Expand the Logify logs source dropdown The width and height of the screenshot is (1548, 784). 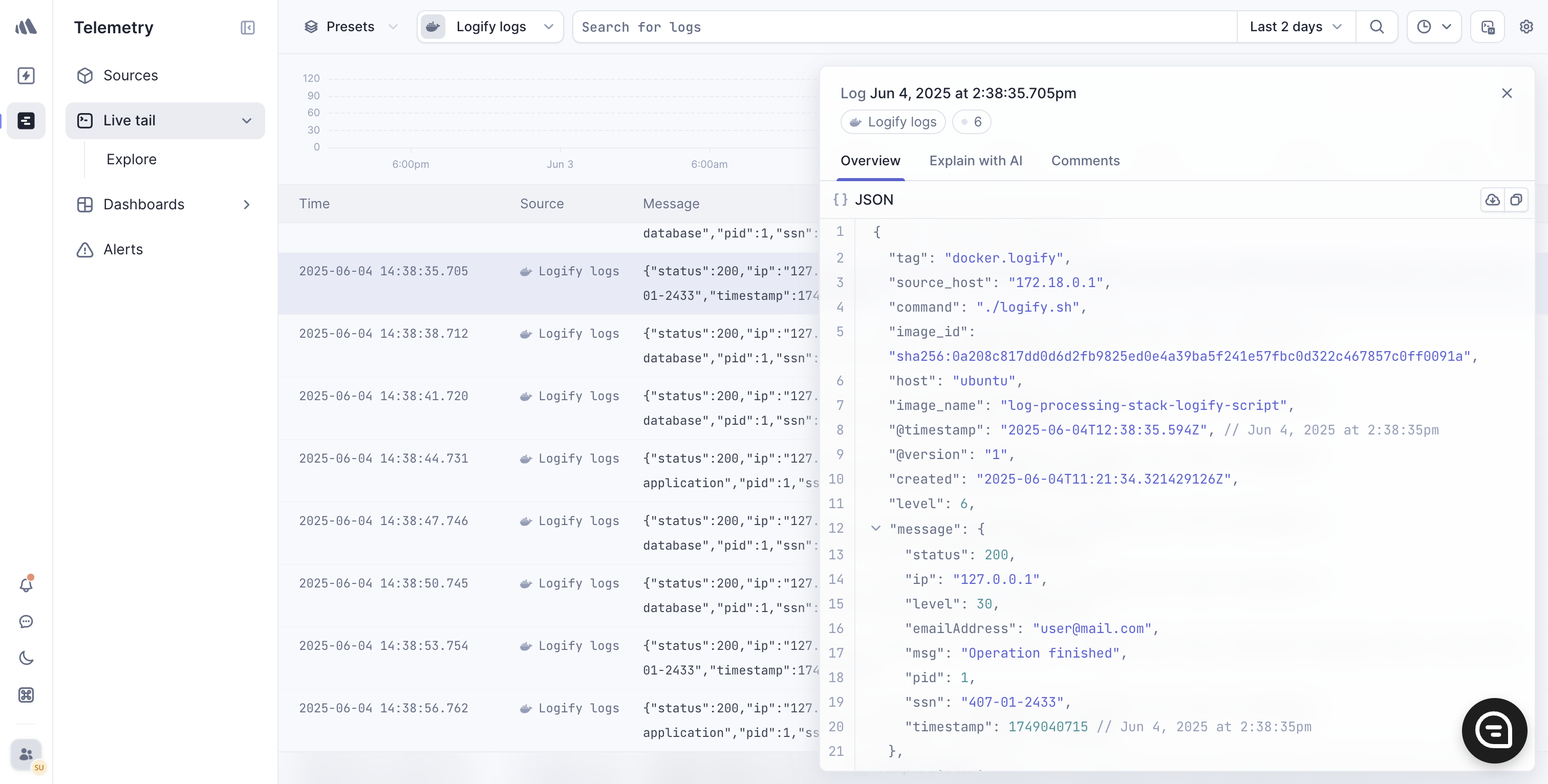tap(549, 27)
